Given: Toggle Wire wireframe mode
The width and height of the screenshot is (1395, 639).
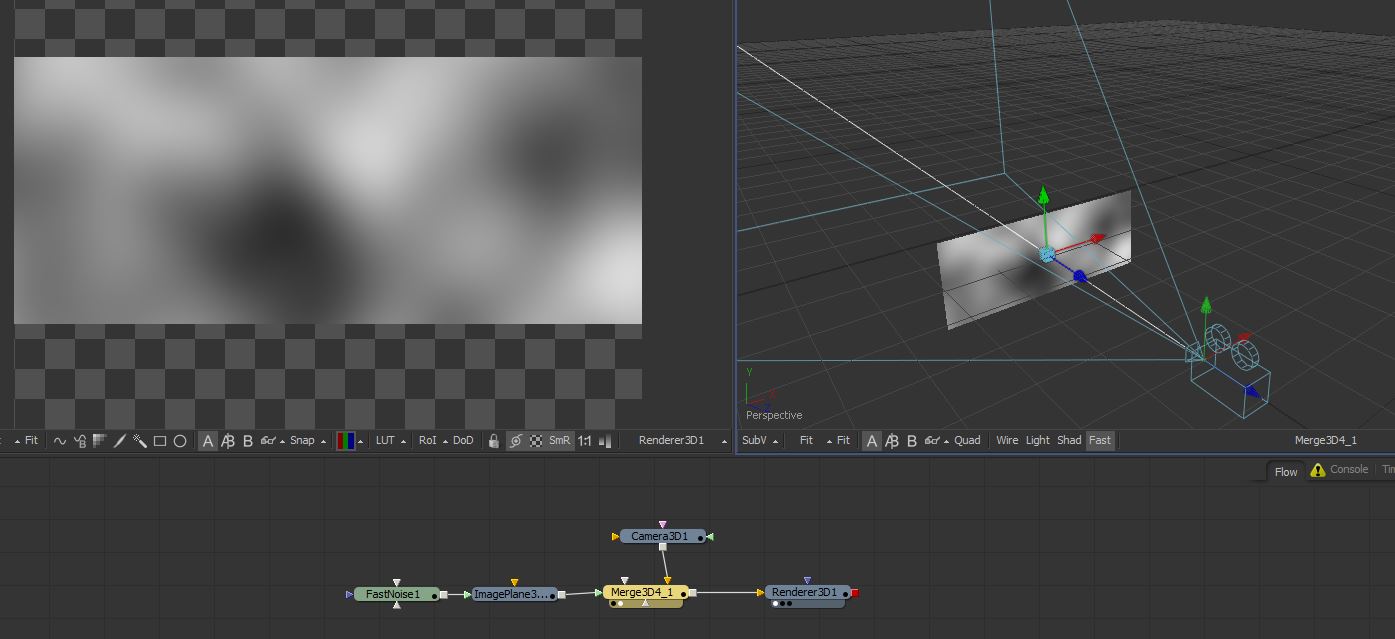Looking at the screenshot, I should click(1007, 440).
